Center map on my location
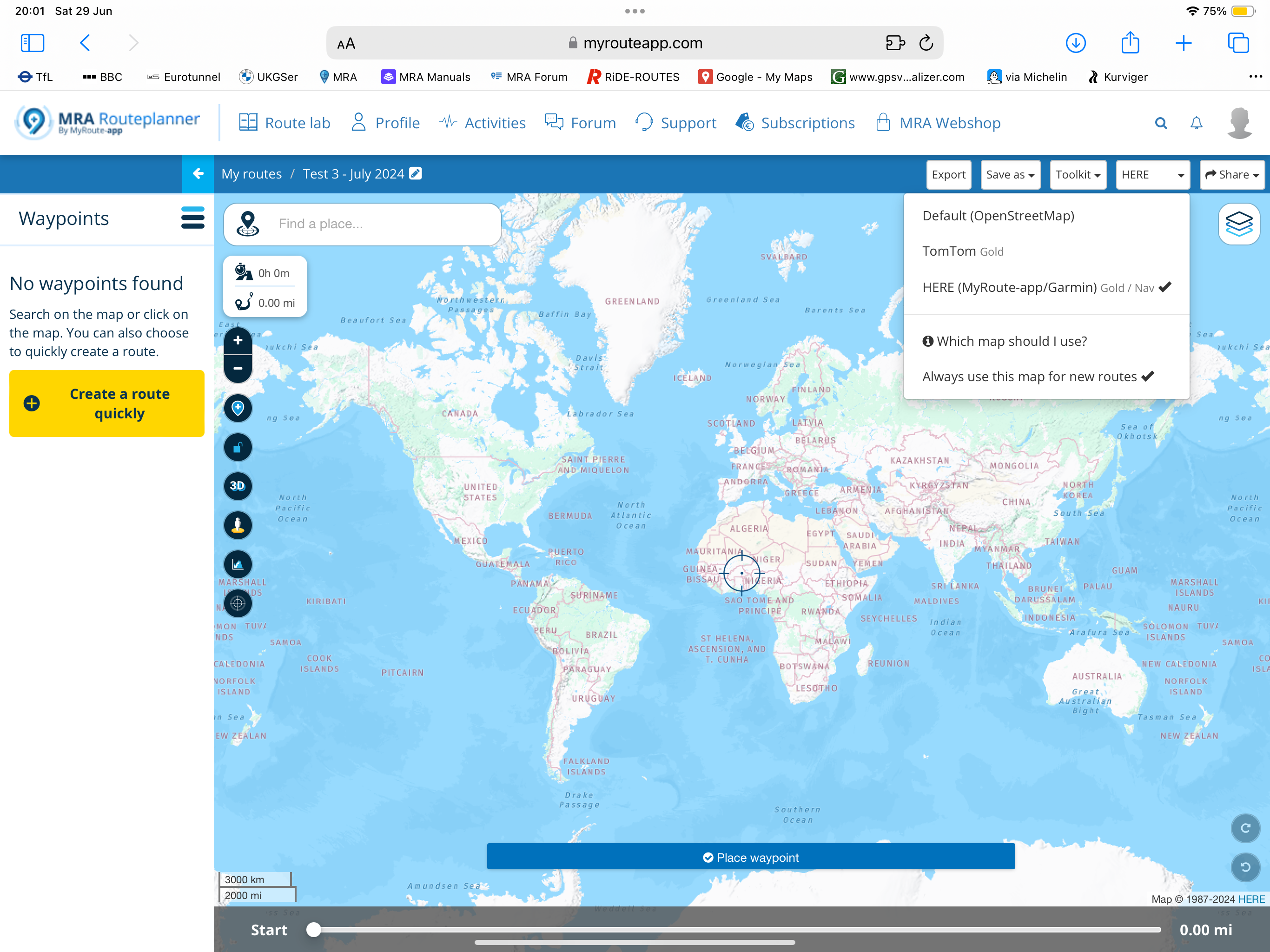 pyautogui.click(x=238, y=603)
